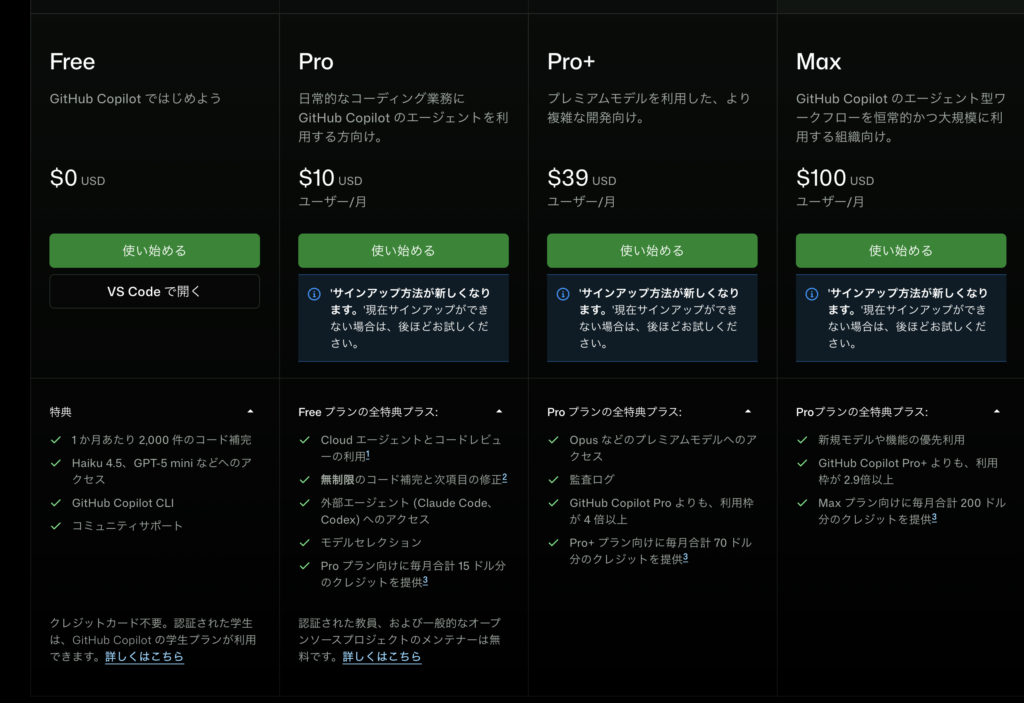Click GitHub Copilot ではじめよう description
This screenshot has height=703, width=1024.
point(136,99)
